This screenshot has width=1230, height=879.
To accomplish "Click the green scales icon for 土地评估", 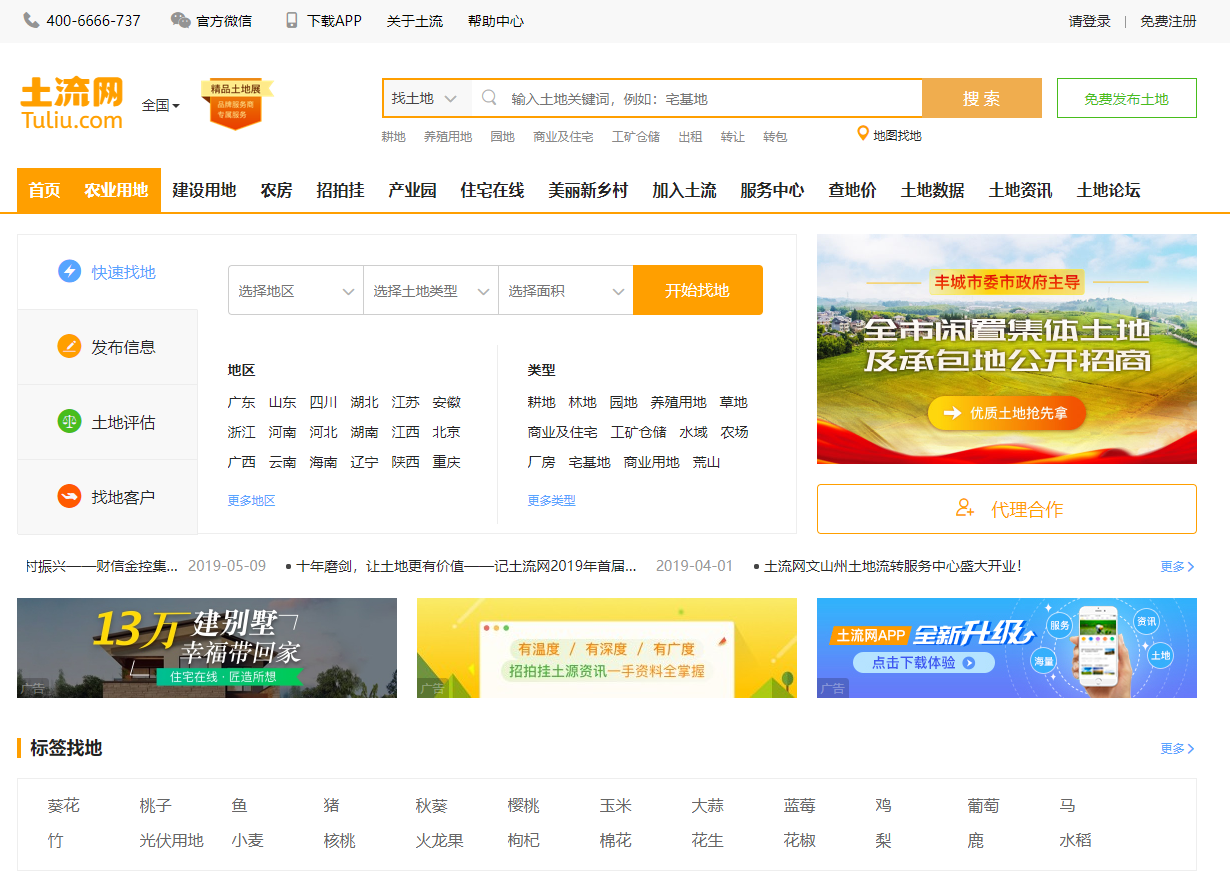I will point(69,422).
